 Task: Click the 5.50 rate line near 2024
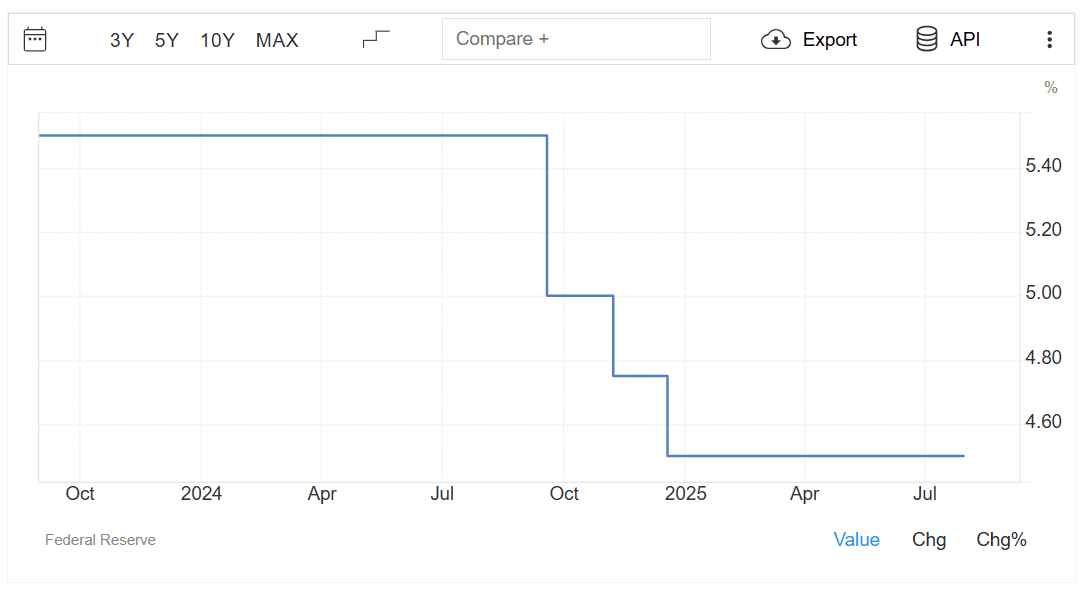coord(201,135)
